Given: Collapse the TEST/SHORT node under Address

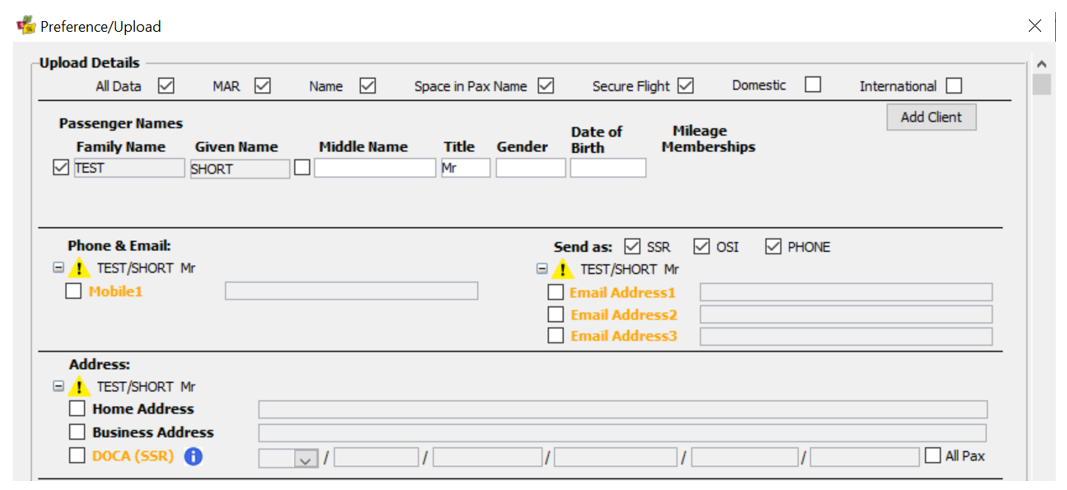Looking at the screenshot, I should pos(58,387).
